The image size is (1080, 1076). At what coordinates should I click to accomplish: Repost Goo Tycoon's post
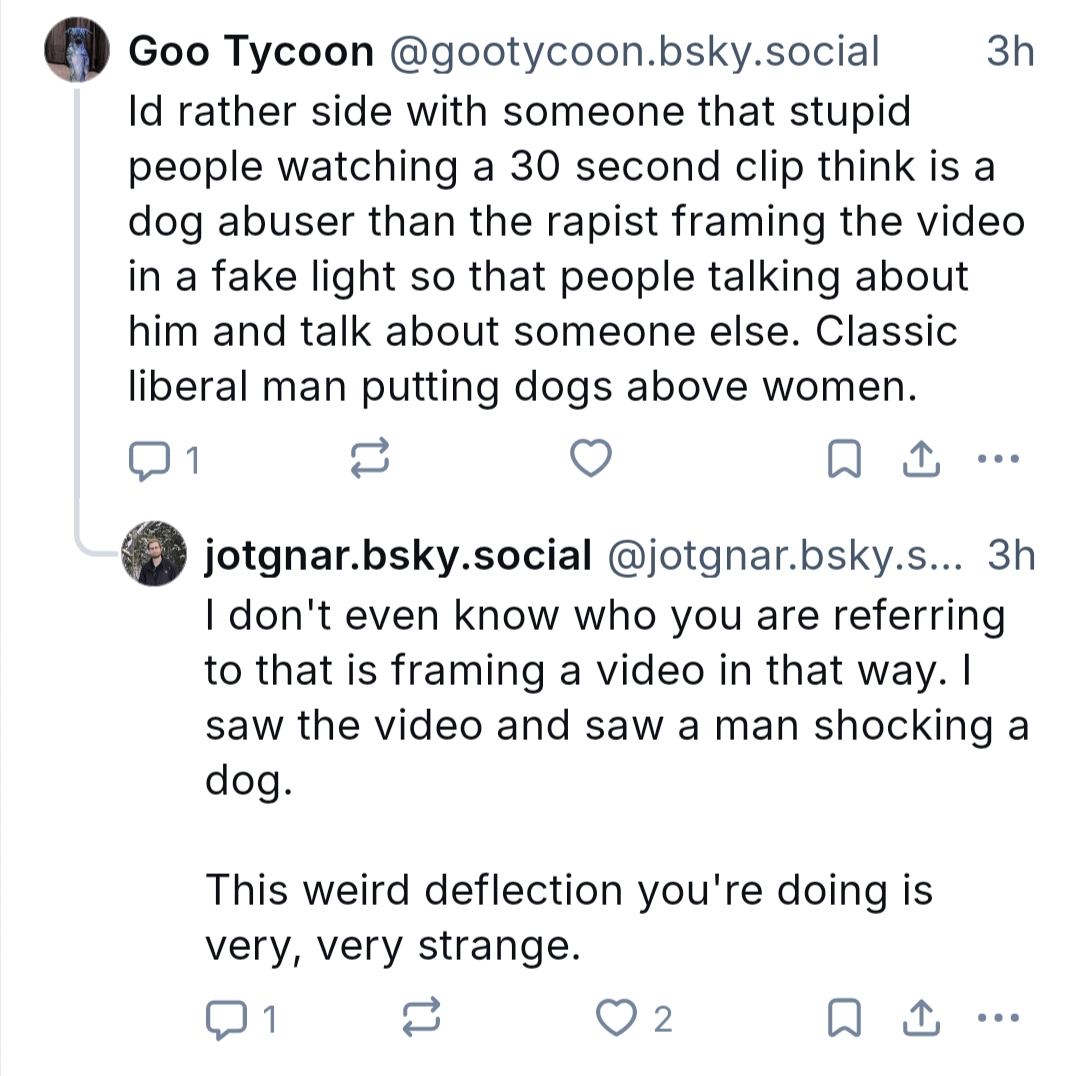[369, 460]
